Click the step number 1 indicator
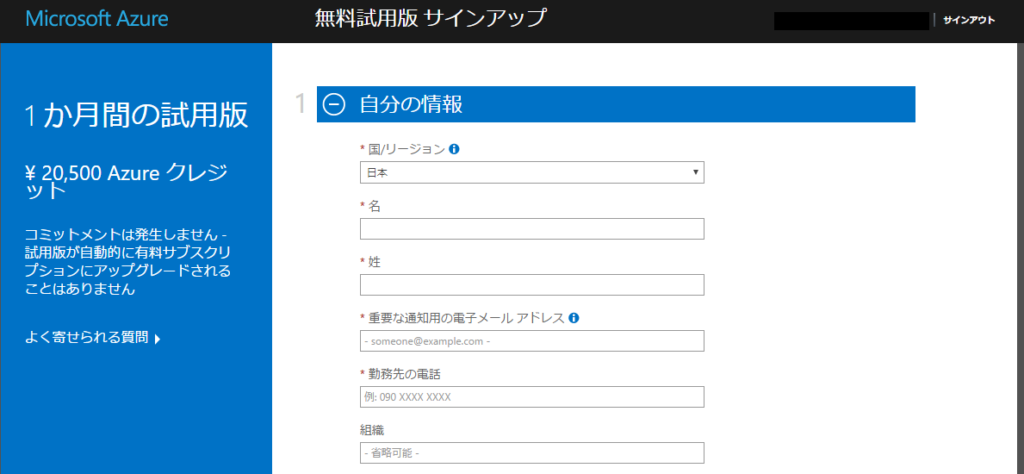 tap(301, 104)
